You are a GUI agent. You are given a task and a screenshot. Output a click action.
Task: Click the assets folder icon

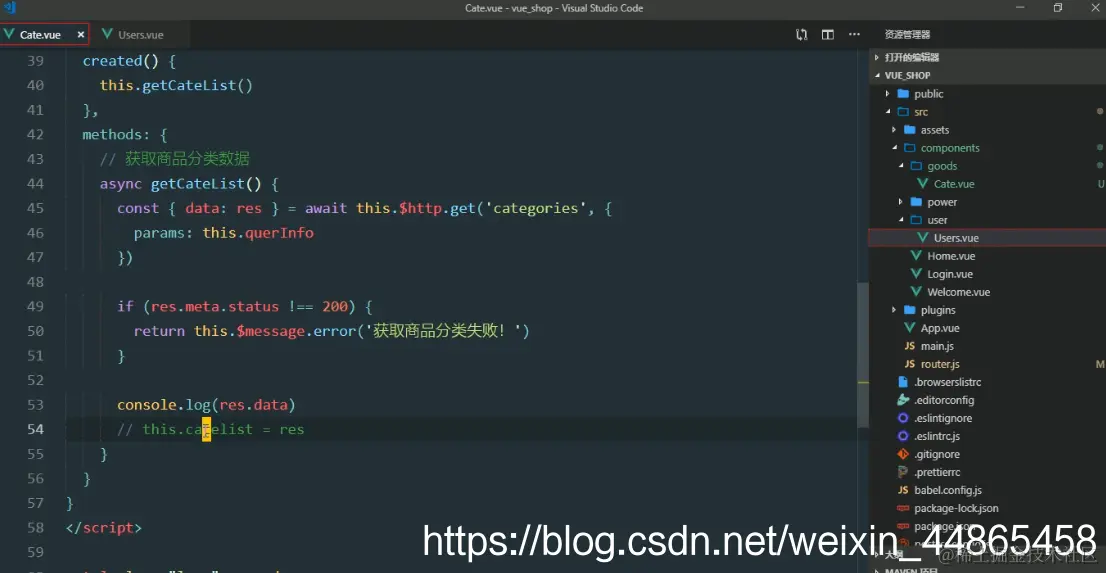click(909, 130)
